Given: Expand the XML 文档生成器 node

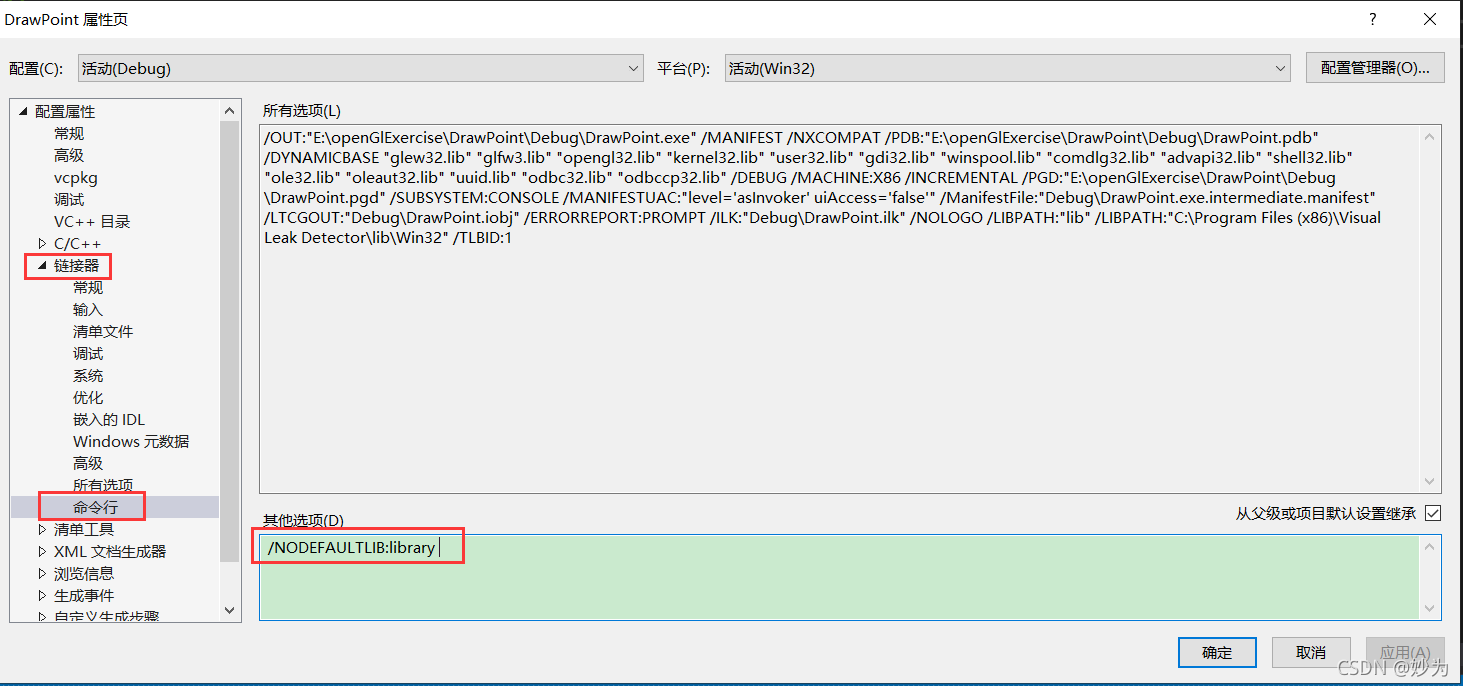Looking at the screenshot, I should [42, 552].
